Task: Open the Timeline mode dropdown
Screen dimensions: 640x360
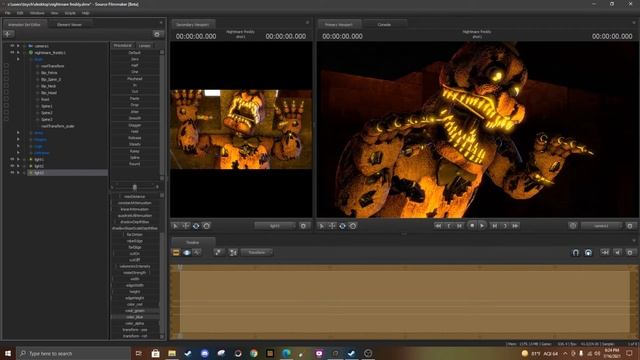Action: (x=257, y=253)
